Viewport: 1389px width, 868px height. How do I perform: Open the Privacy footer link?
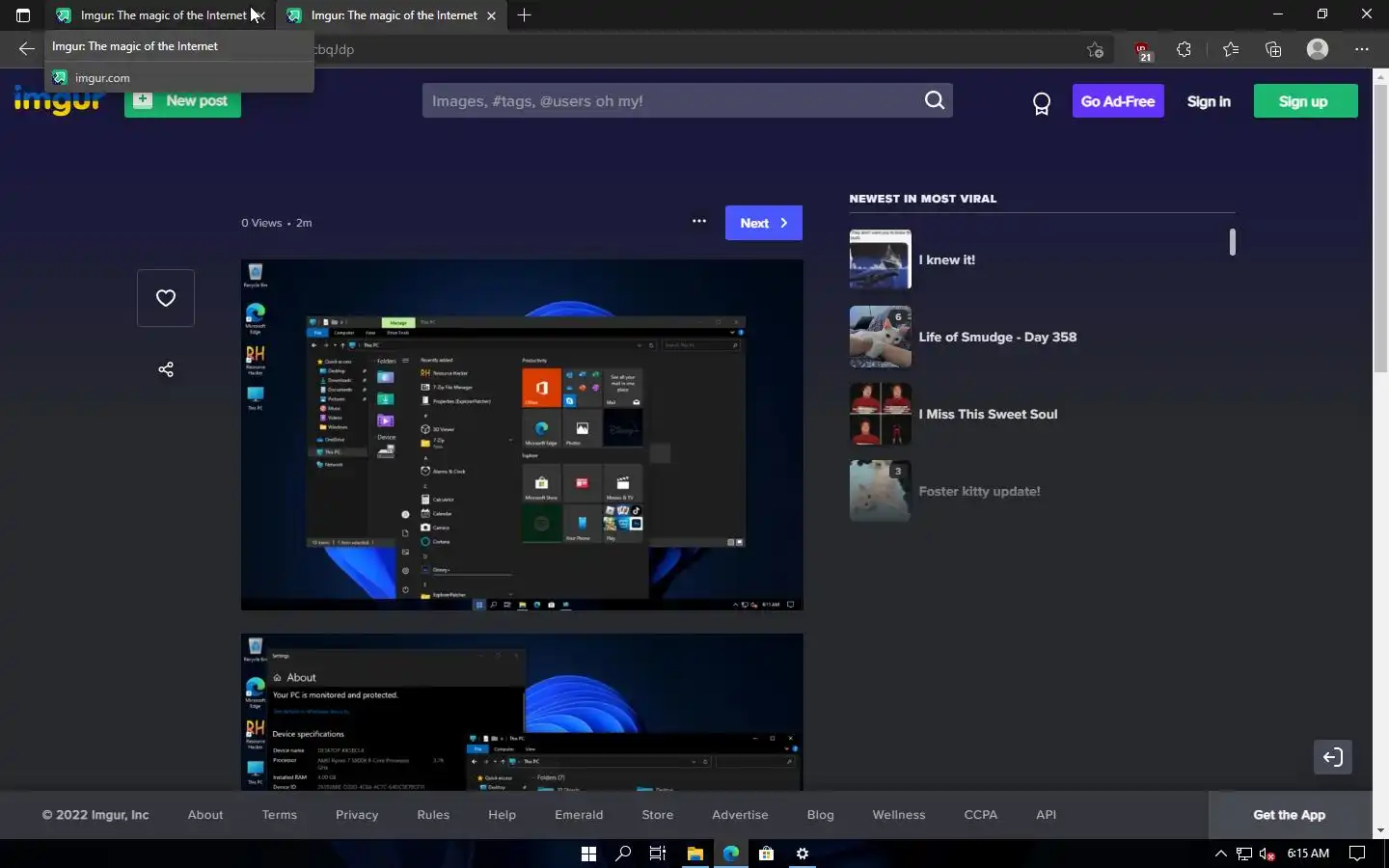pos(357,815)
